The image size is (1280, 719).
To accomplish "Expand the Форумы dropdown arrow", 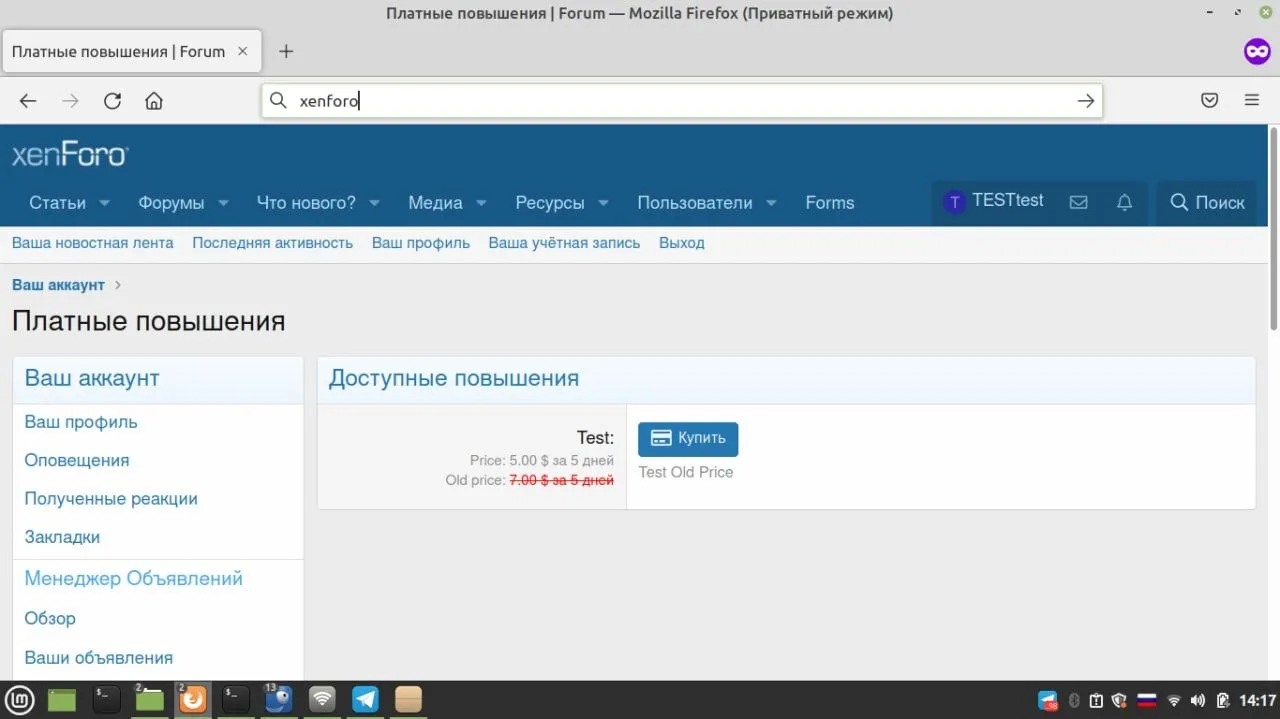I will (223, 203).
